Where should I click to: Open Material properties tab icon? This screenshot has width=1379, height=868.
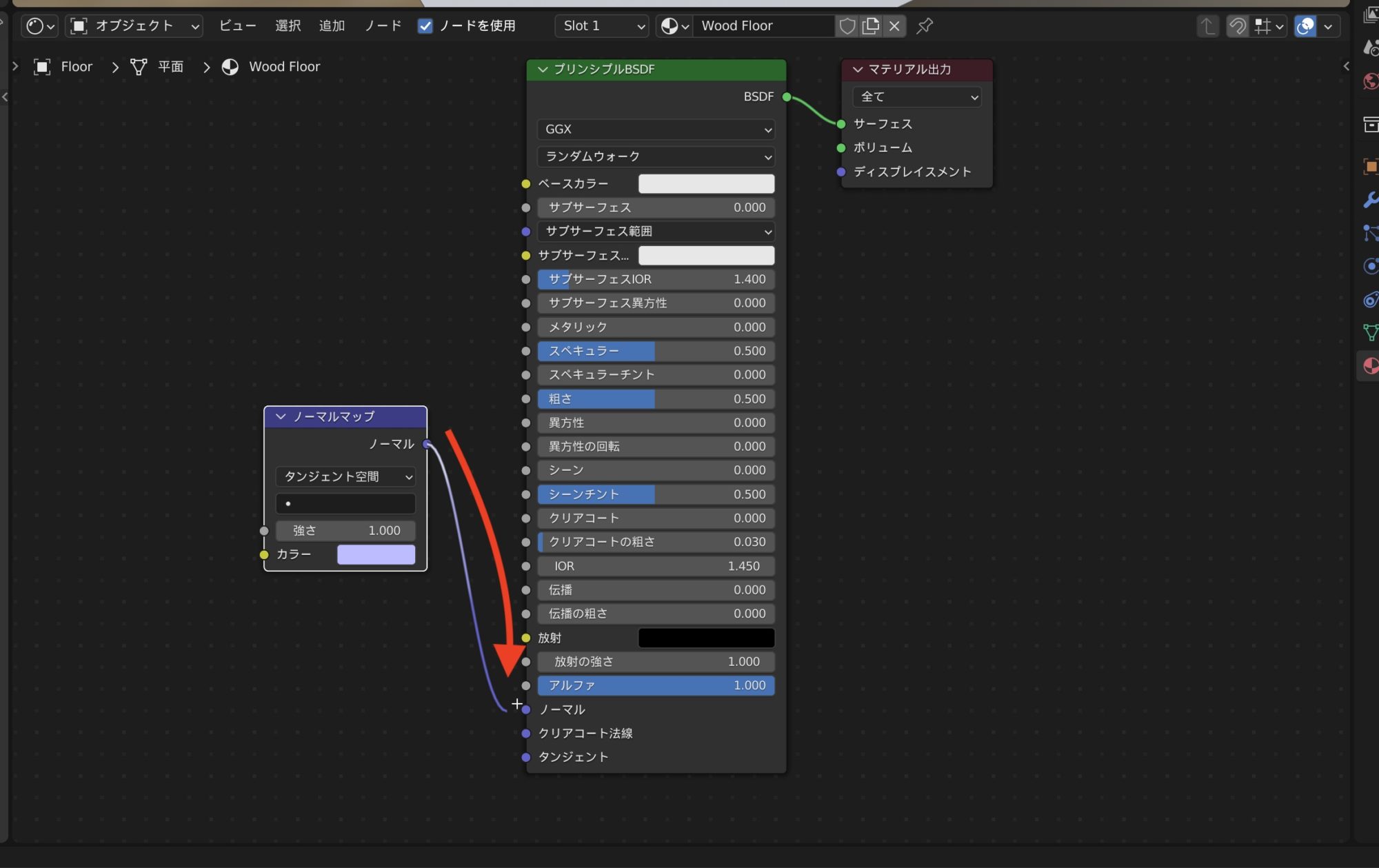click(1371, 365)
